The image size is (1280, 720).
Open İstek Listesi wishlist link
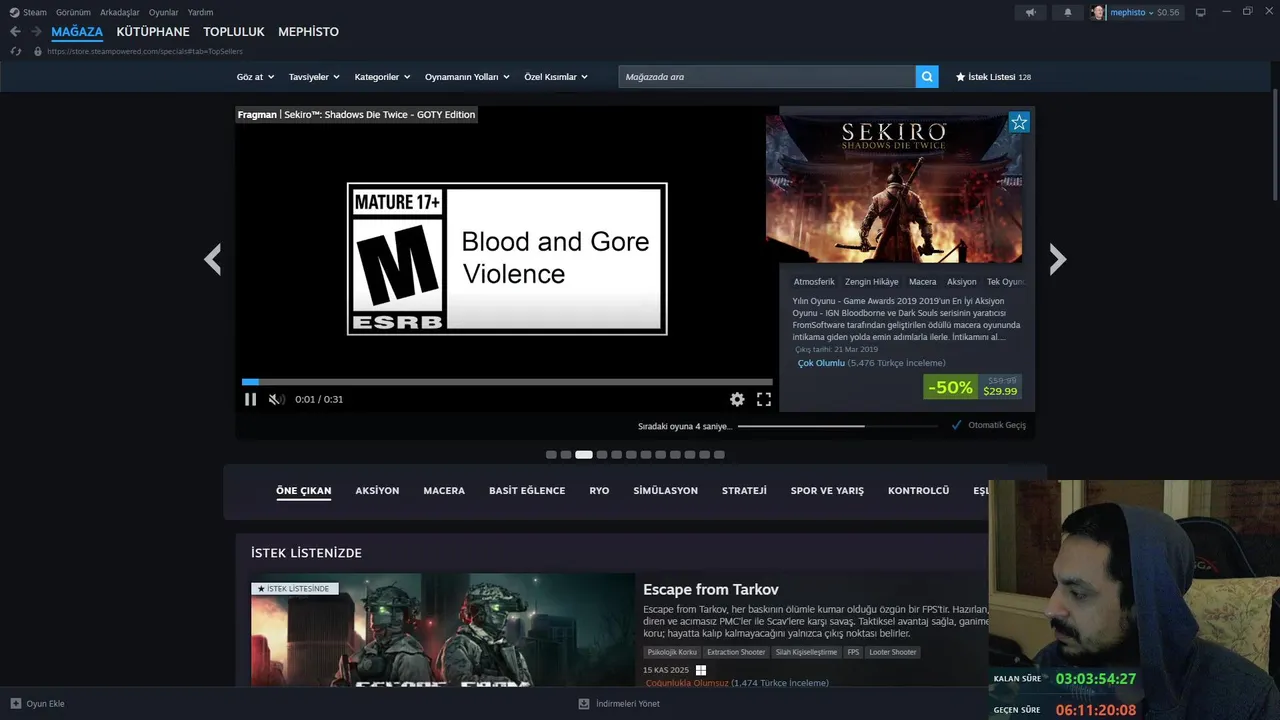pyautogui.click(x=993, y=77)
